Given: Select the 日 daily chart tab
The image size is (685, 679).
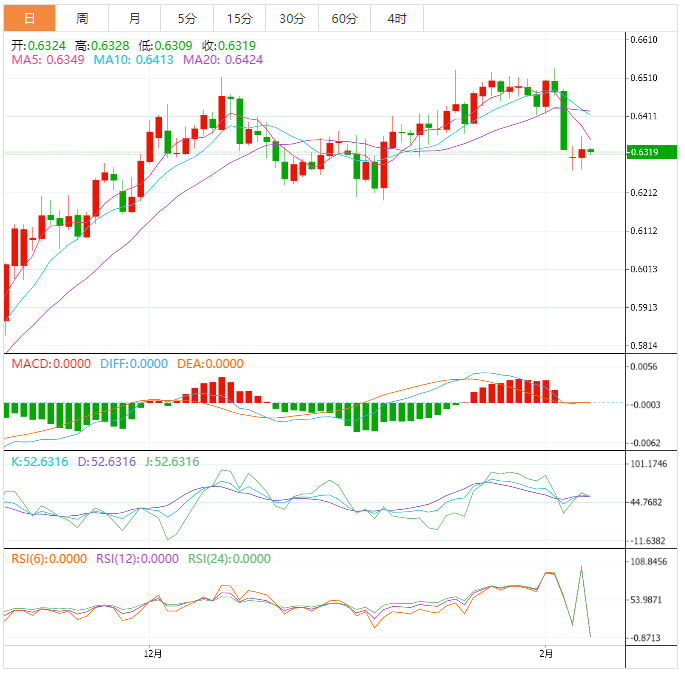Looking at the screenshot, I should pos(29,18).
